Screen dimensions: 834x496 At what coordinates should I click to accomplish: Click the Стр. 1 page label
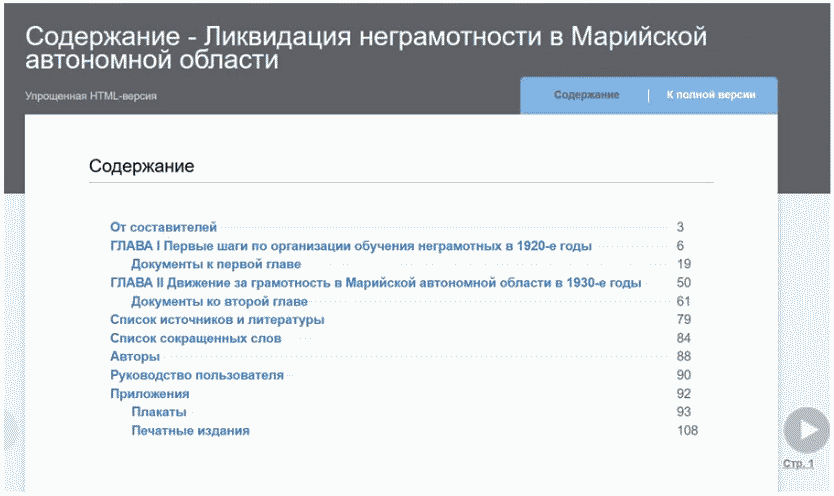tap(797, 465)
